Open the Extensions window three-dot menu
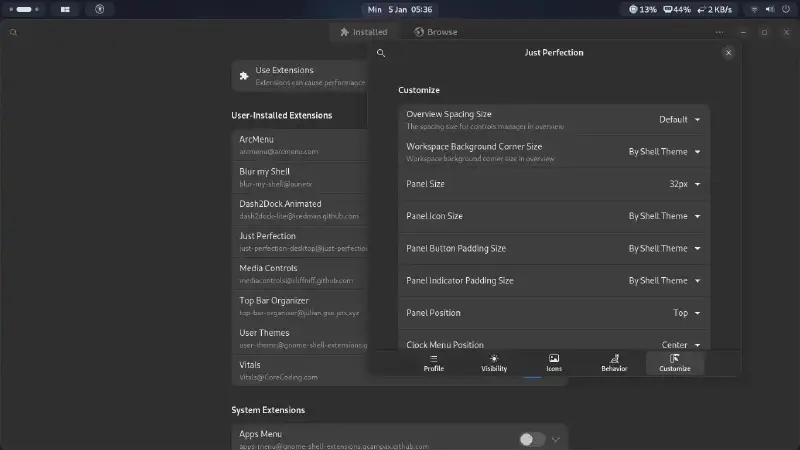Screen dimensions: 800x450 coord(719,32)
